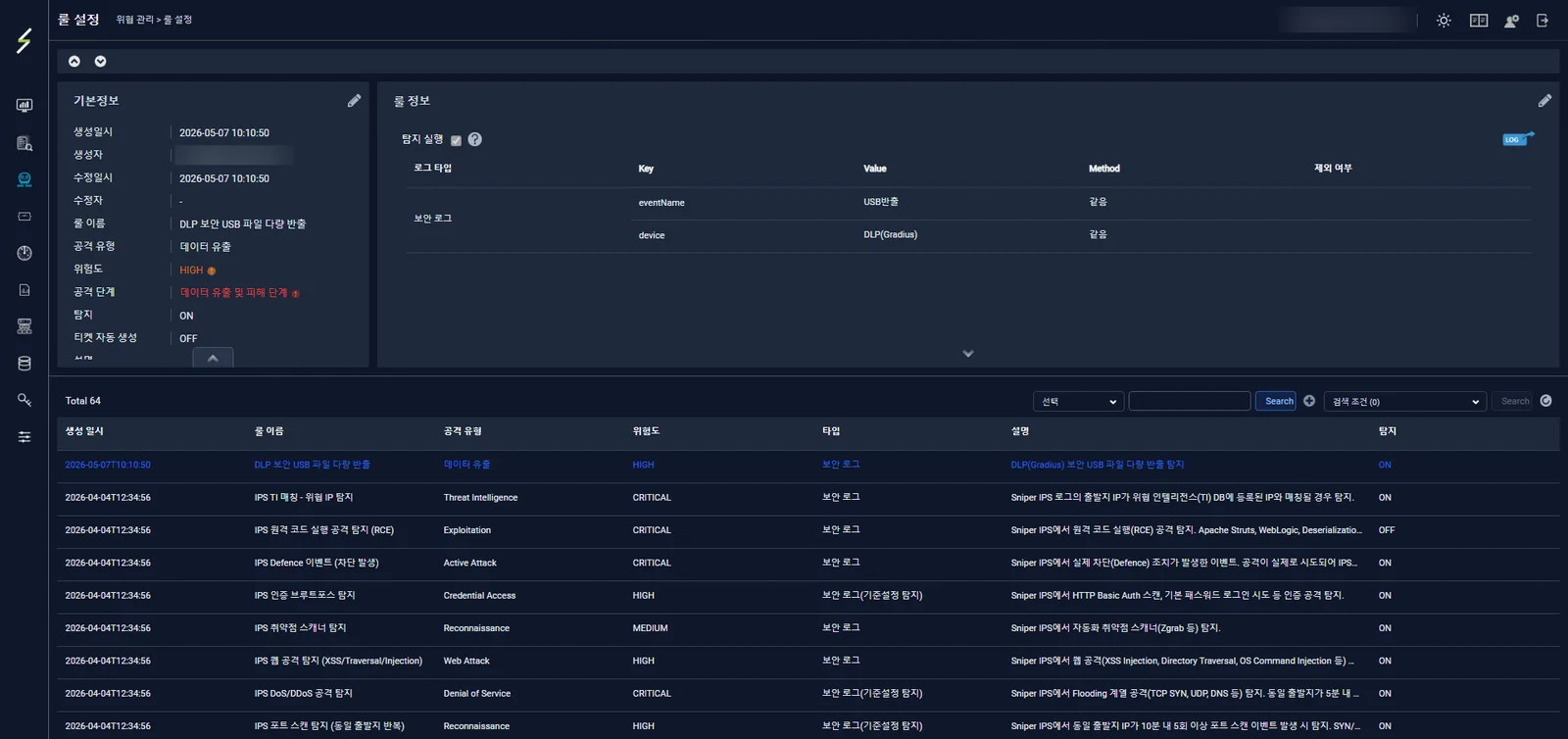Open the threat management robot icon in sidebar
Viewport: 1568px width, 739px height.
(24, 179)
